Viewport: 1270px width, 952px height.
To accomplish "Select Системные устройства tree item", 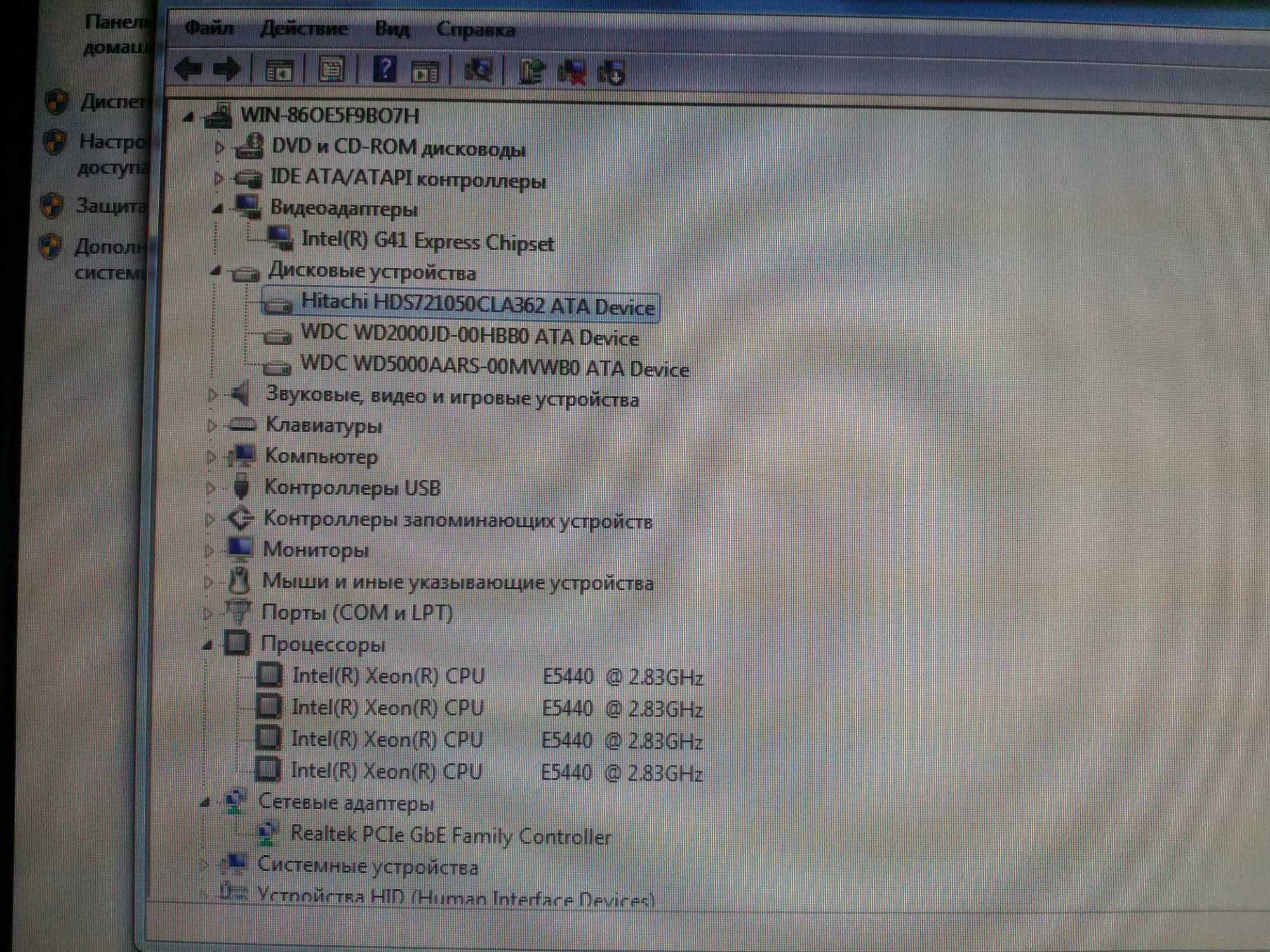I will (368, 865).
